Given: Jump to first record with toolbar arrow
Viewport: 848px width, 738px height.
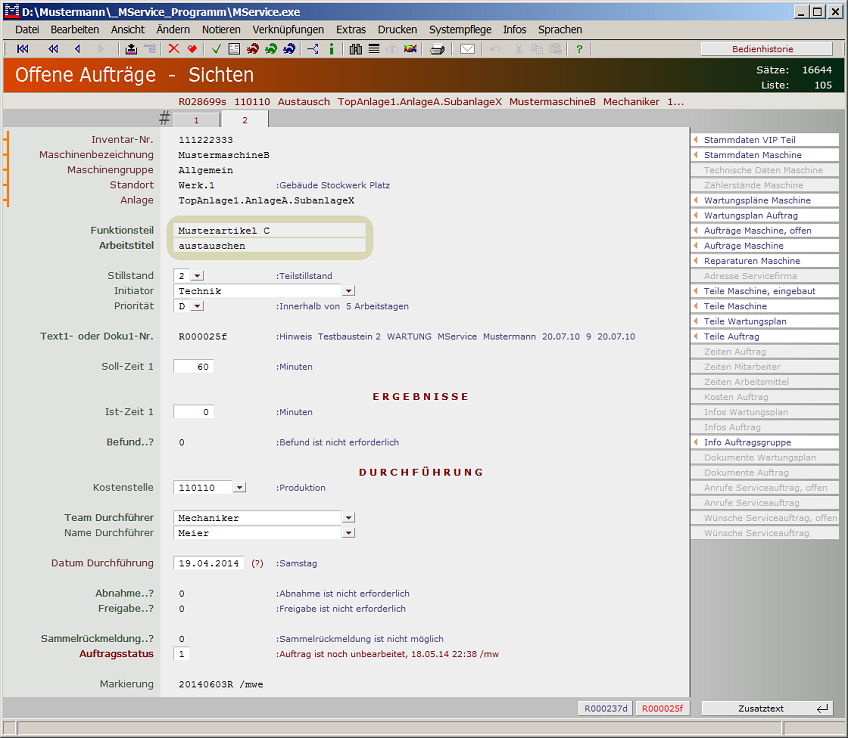Looking at the screenshot, I should pyautogui.click(x=23, y=49).
